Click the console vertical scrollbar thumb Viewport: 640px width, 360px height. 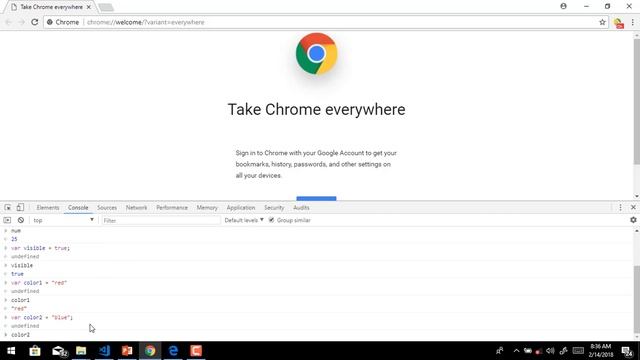[x=636, y=300]
